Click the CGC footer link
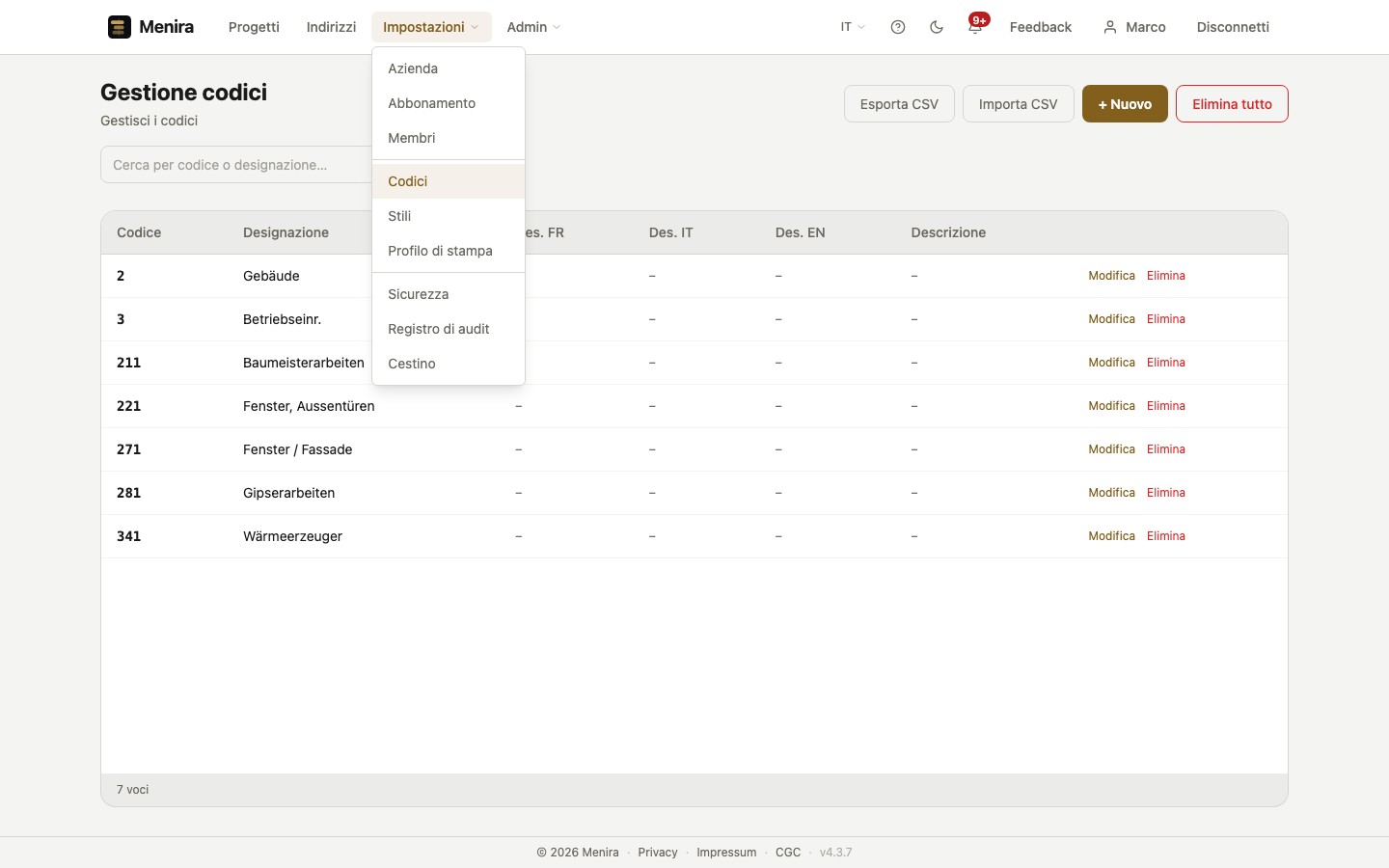The height and width of the screenshot is (868, 1389). tap(788, 853)
